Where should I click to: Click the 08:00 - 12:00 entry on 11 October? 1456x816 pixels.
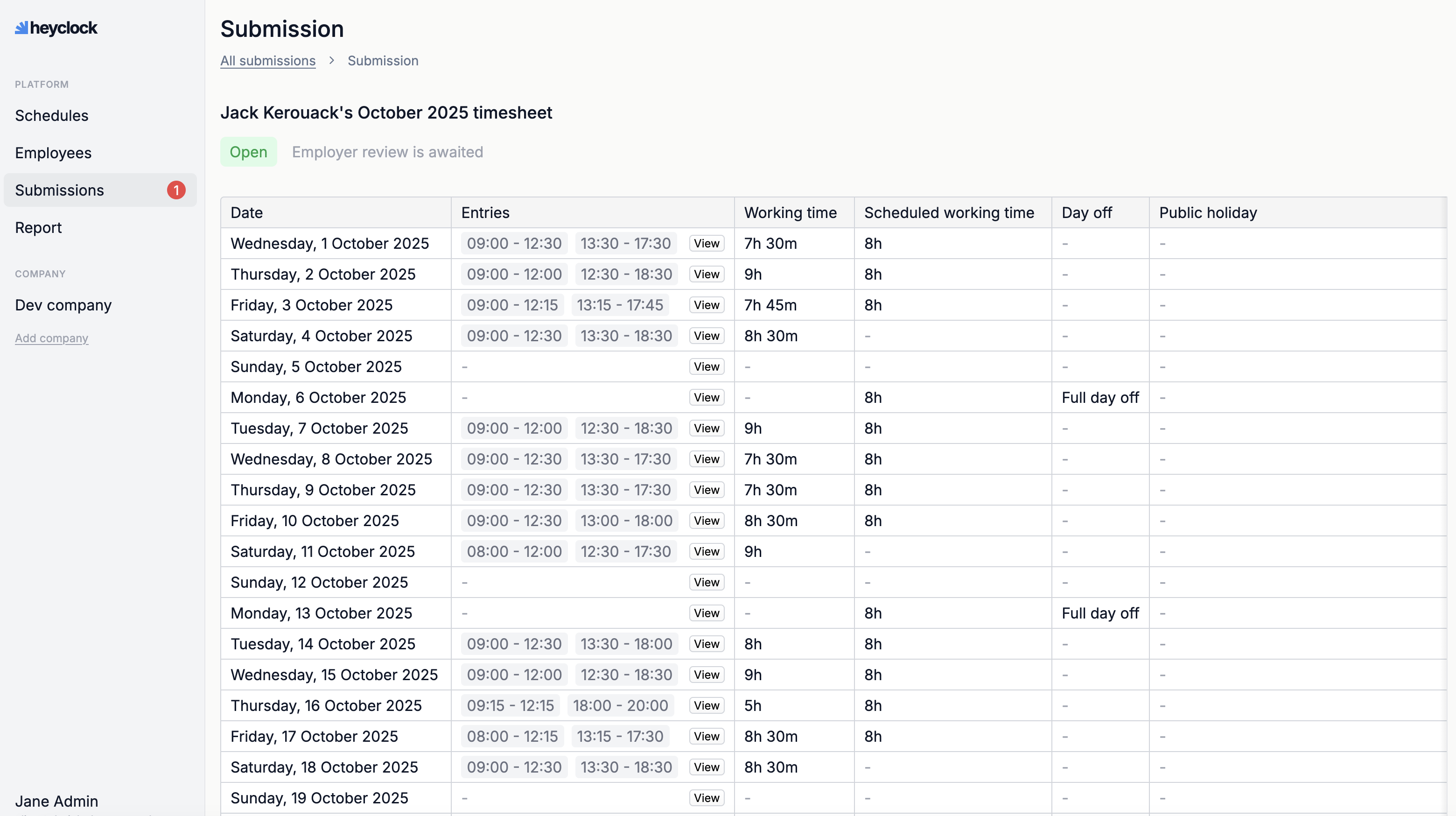coord(514,551)
